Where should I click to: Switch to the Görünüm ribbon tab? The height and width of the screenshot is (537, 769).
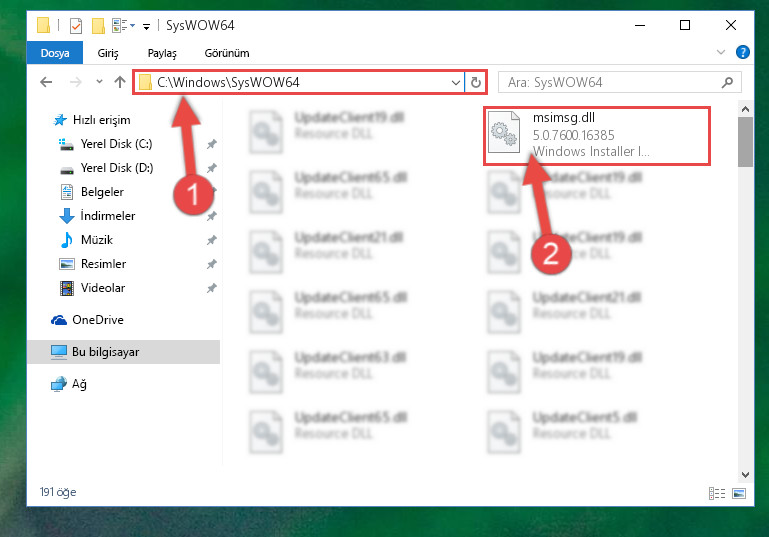tap(227, 53)
